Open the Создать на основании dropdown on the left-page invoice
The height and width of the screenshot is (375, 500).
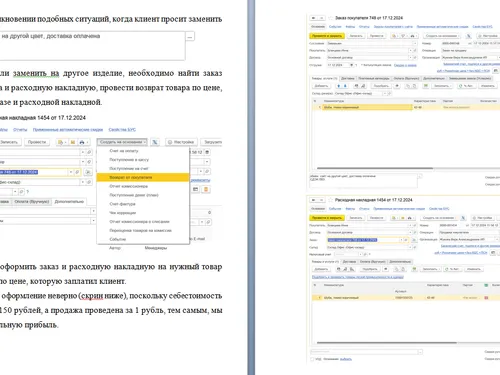[122, 142]
